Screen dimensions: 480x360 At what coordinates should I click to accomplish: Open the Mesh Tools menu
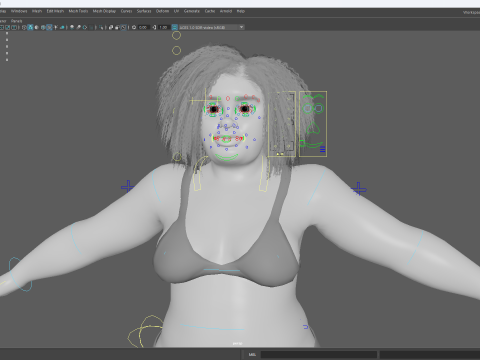(x=78, y=11)
